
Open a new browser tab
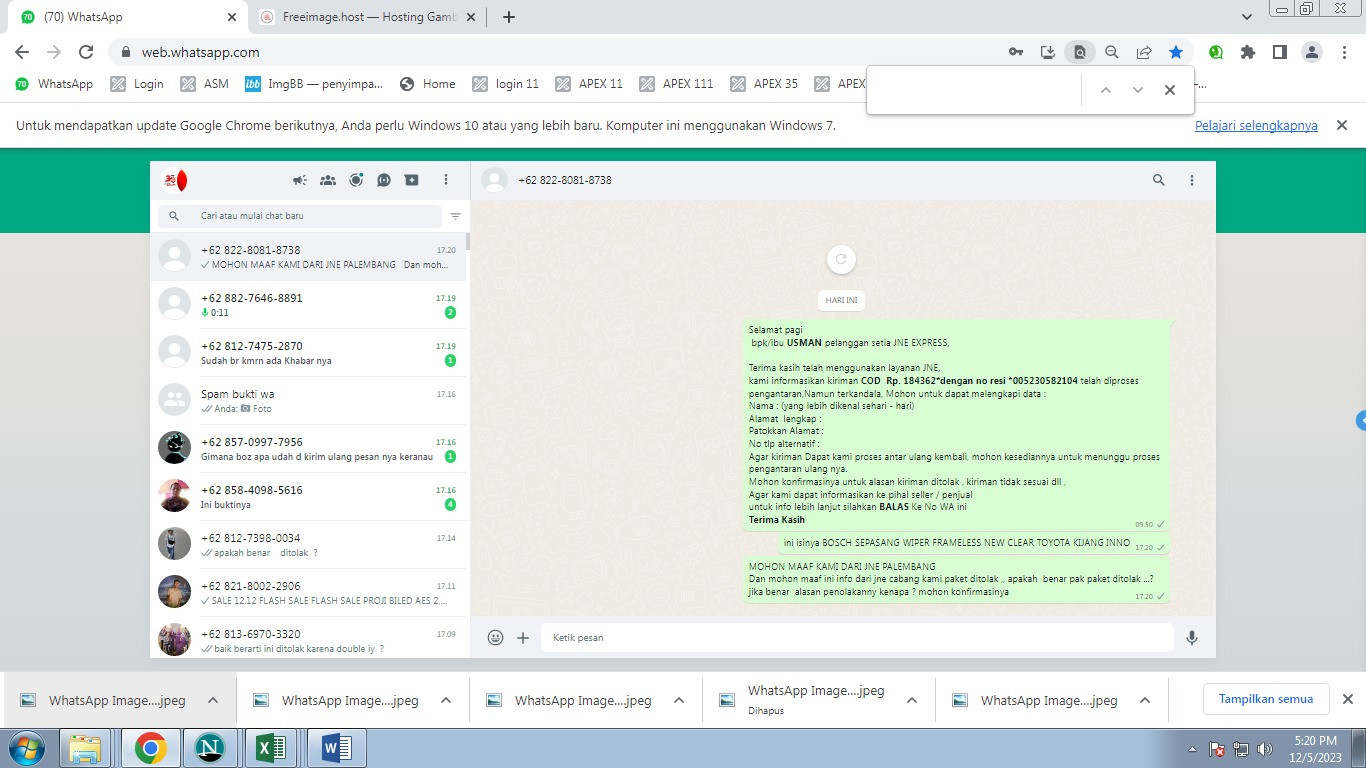point(508,17)
